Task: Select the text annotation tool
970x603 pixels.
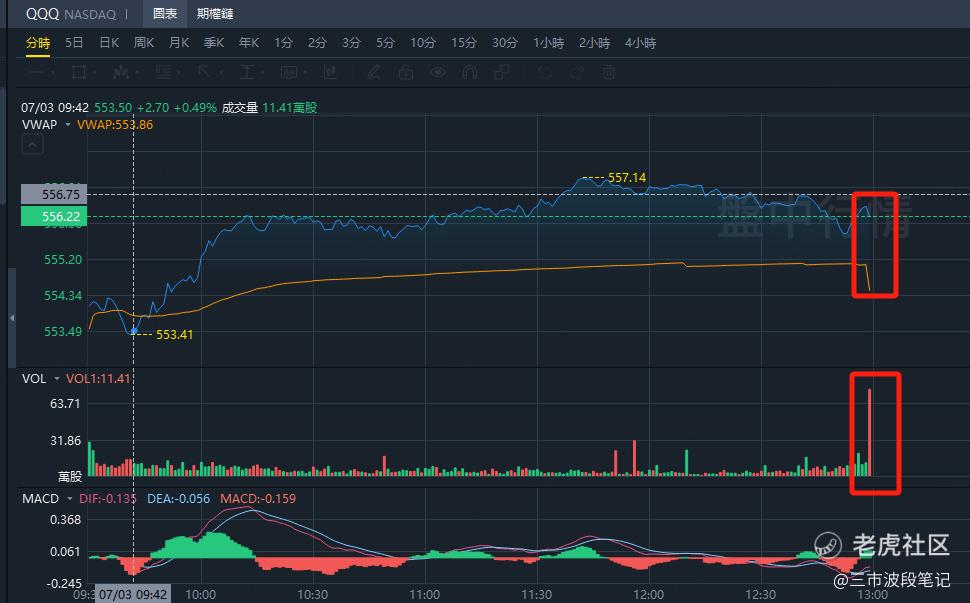Action: click(288, 72)
